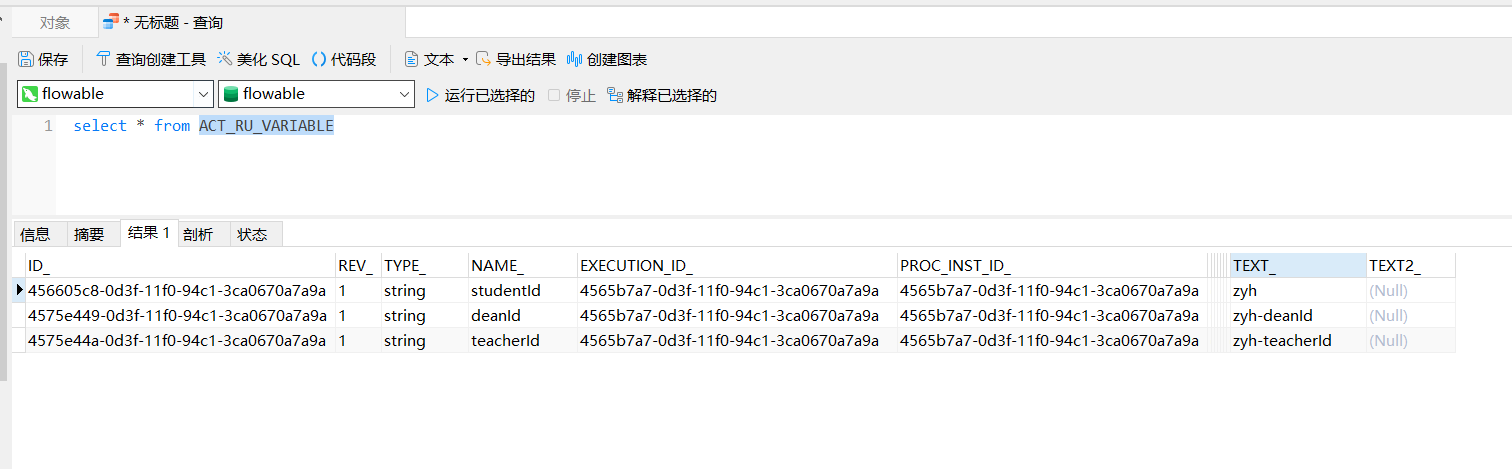
Task: Open the Profile (剖析) tab
Action: tap(198, 234)
